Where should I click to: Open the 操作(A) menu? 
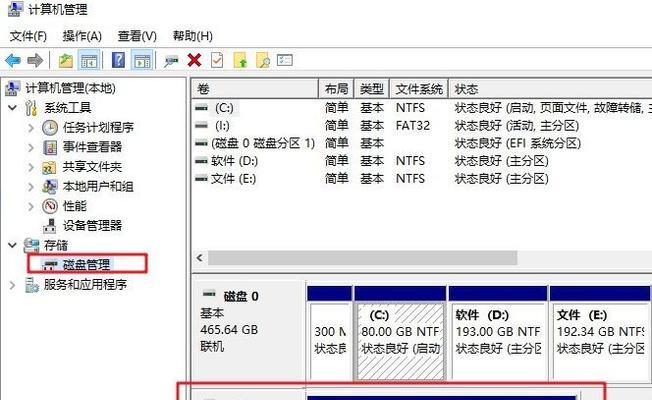point(82,36)
